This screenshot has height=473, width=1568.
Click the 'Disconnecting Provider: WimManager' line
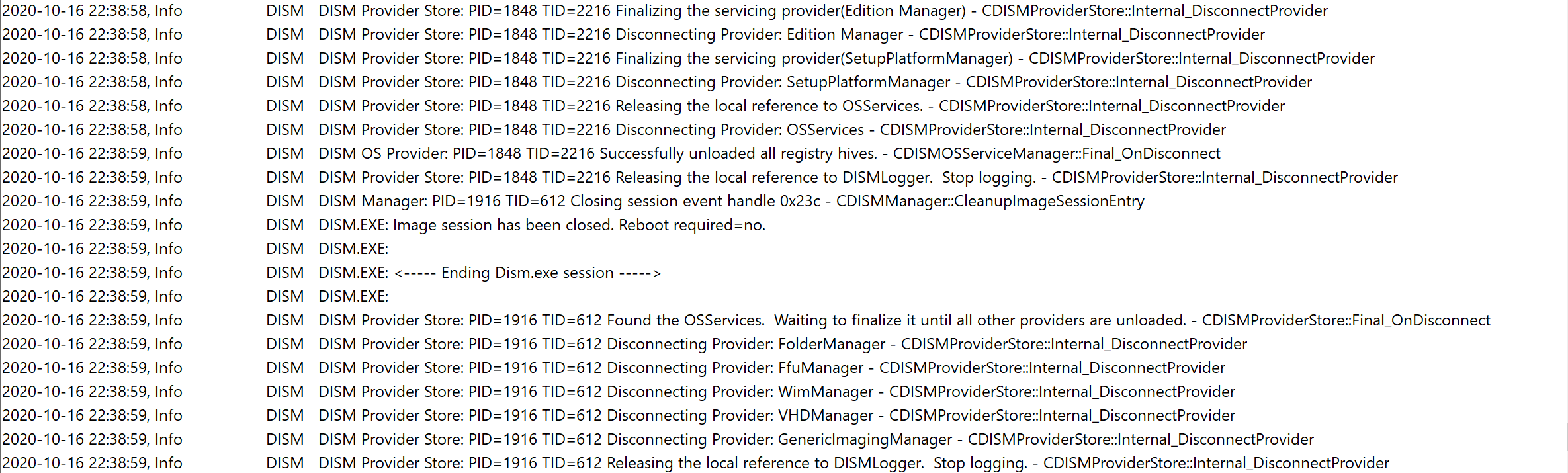coord(740,392)
